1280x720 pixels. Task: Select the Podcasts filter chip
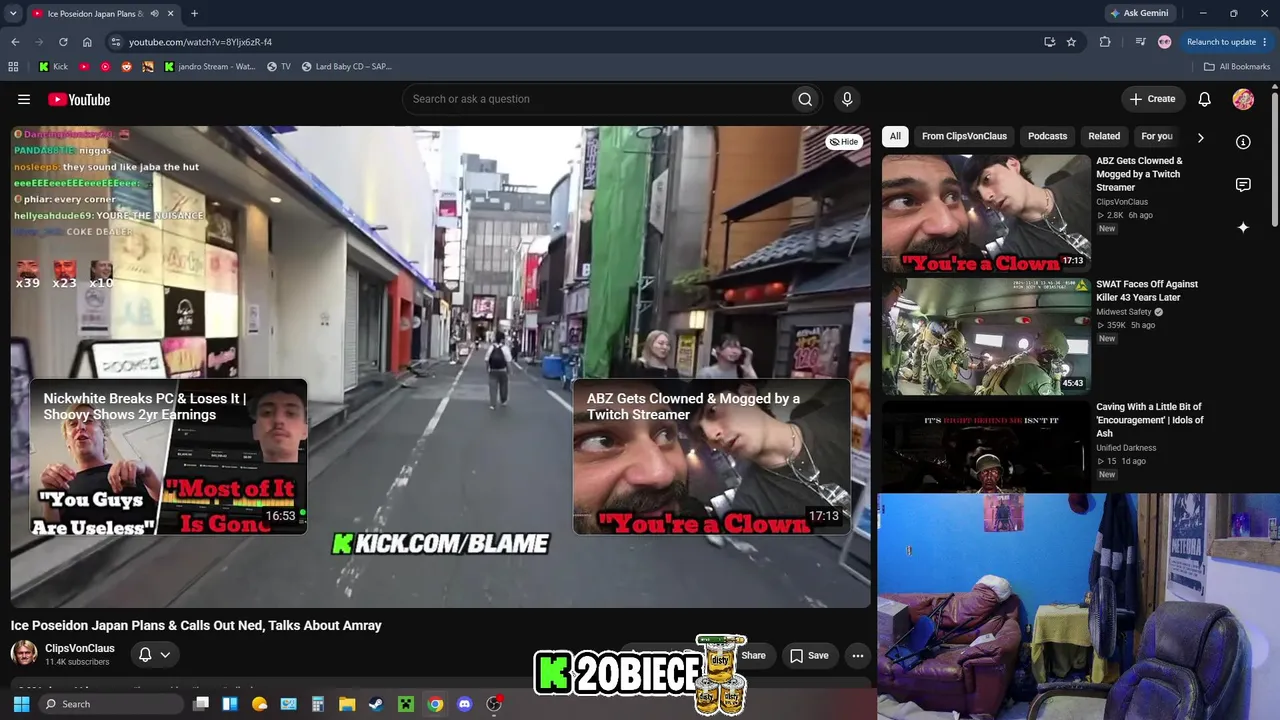click(x=1047, y=136)
